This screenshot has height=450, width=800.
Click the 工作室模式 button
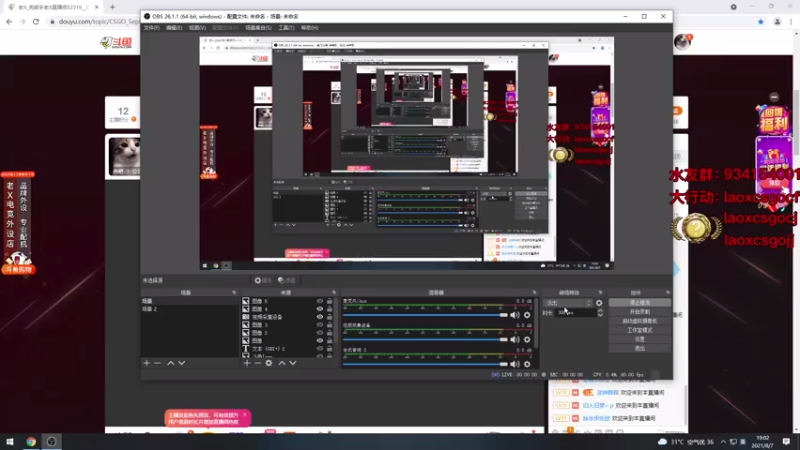tap(640, 330)
